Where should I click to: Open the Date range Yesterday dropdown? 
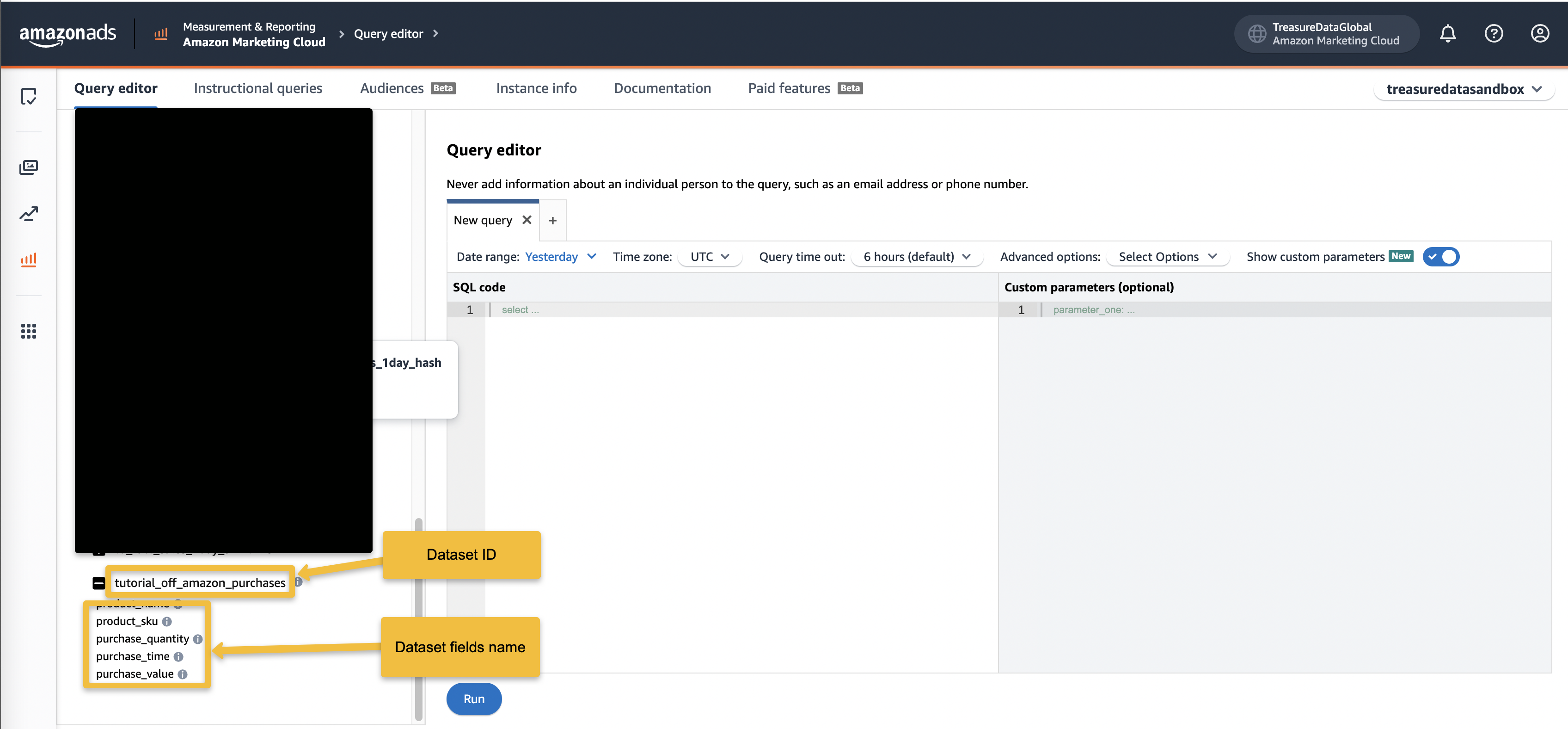(560, 257)
